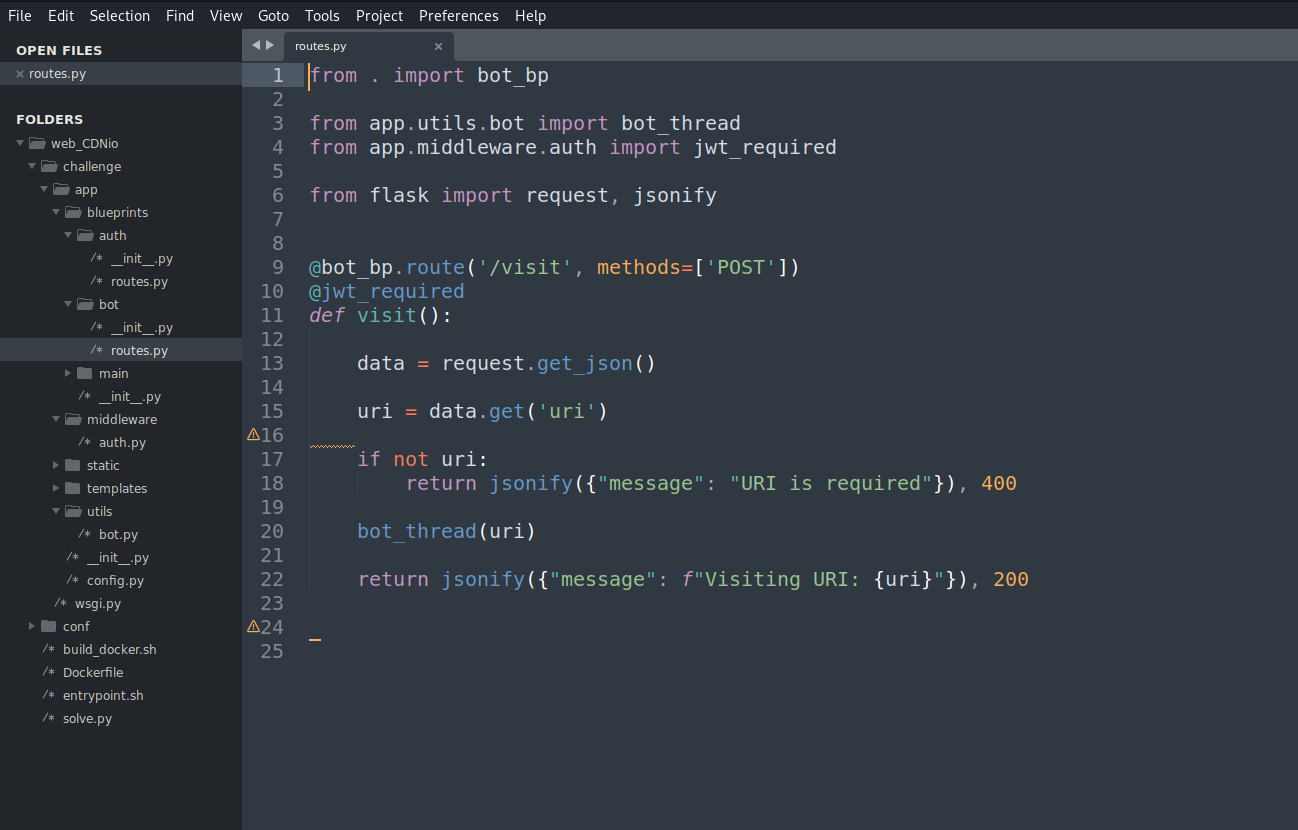Open auth.py under middleware folder

pyautogui.click(x=122, y=443)
